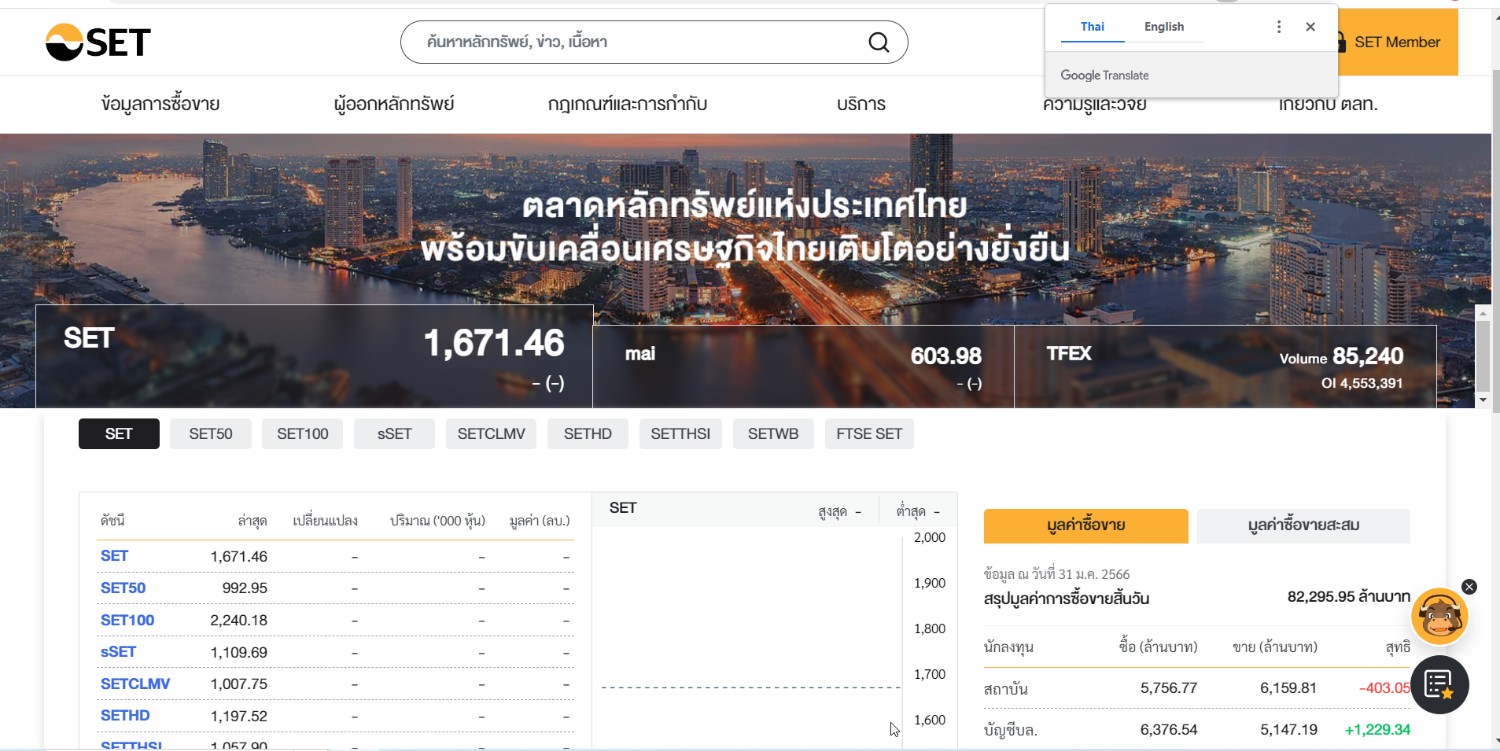Click the เปลี่ยนแปลง column header
The height and width of the screenshot is (751, 1500).
pos(325,521)
